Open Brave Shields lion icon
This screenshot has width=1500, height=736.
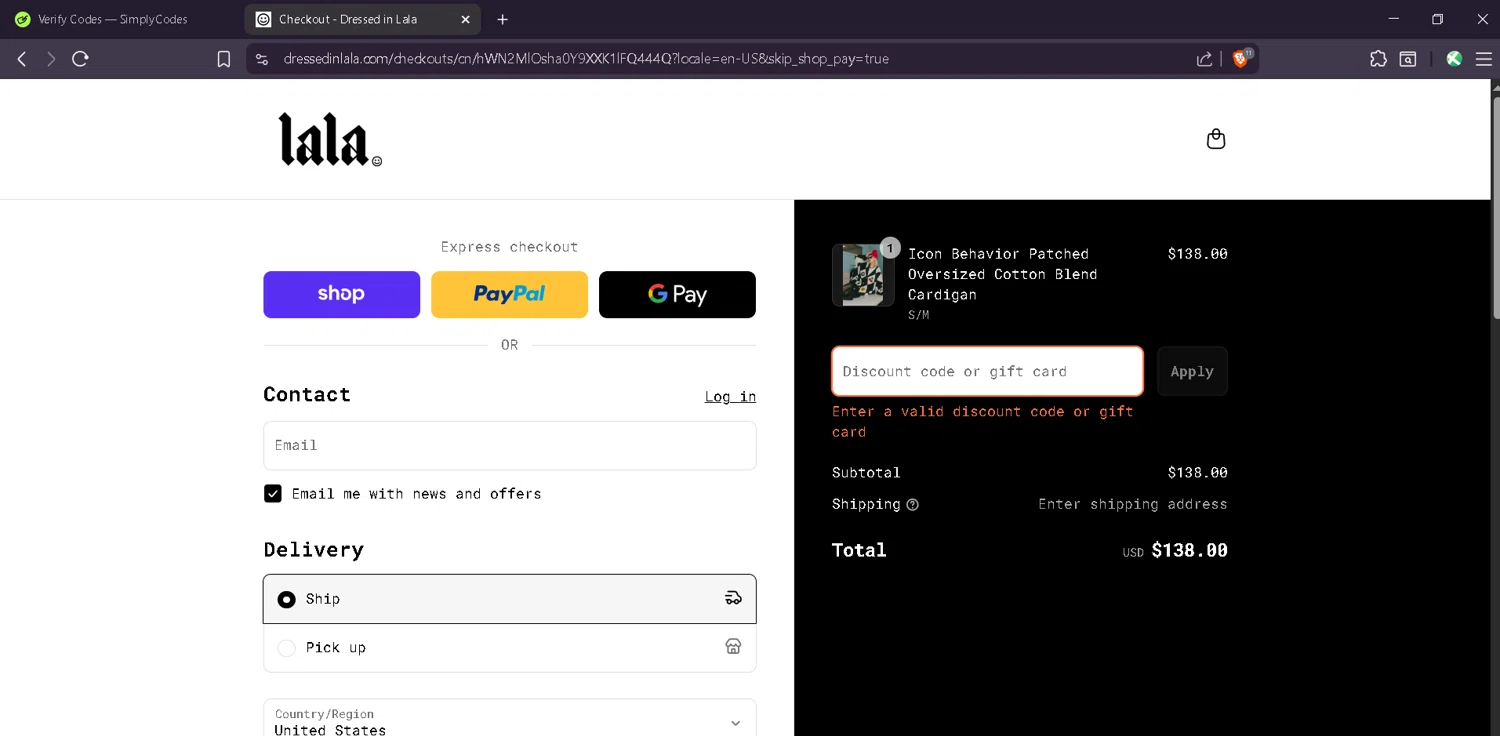(x=1241, y=58)
